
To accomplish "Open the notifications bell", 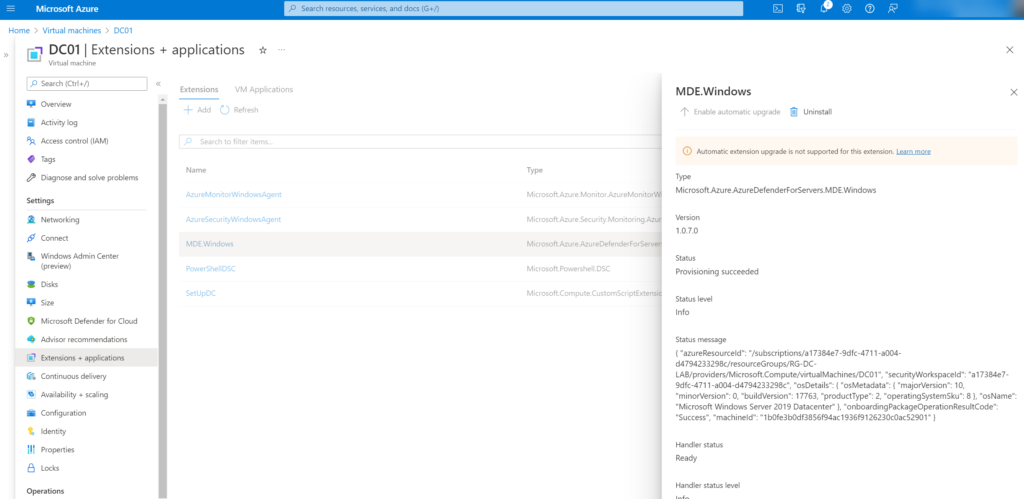I will 824,8.
